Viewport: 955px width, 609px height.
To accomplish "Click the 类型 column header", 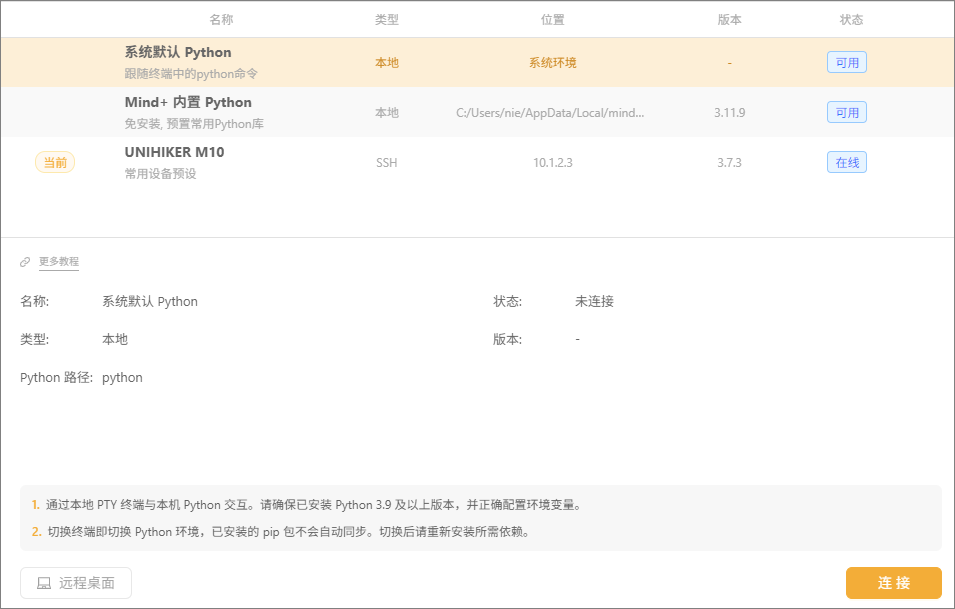I will (x=387, y=19).
